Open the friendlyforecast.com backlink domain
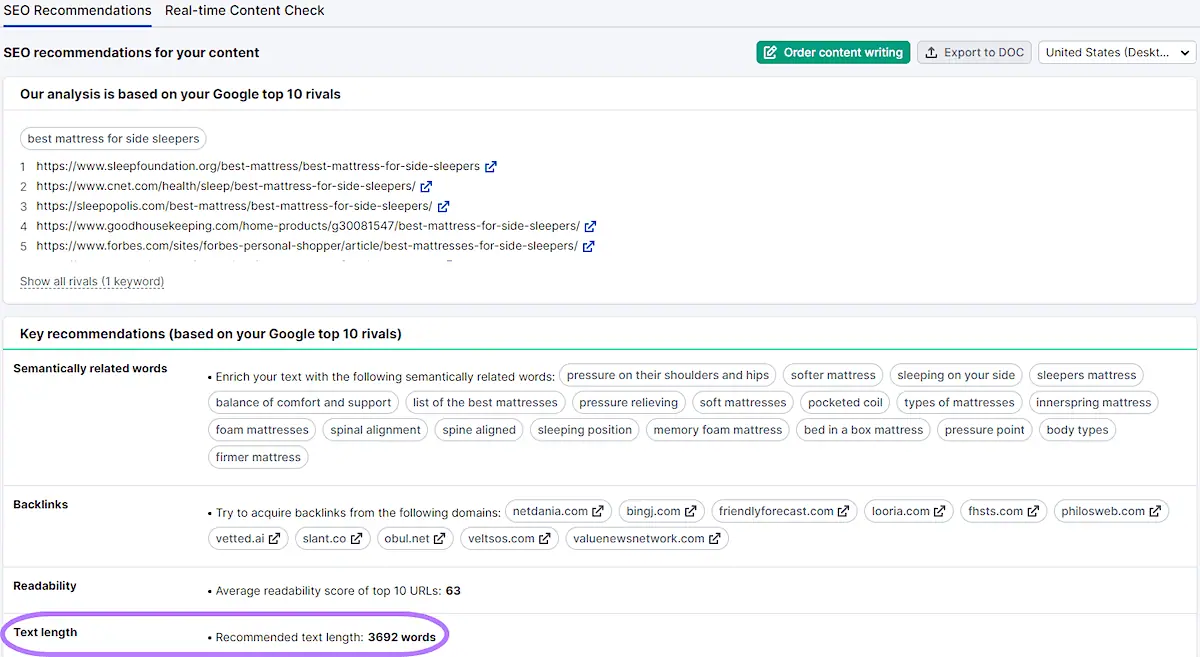 coord(775,512)
